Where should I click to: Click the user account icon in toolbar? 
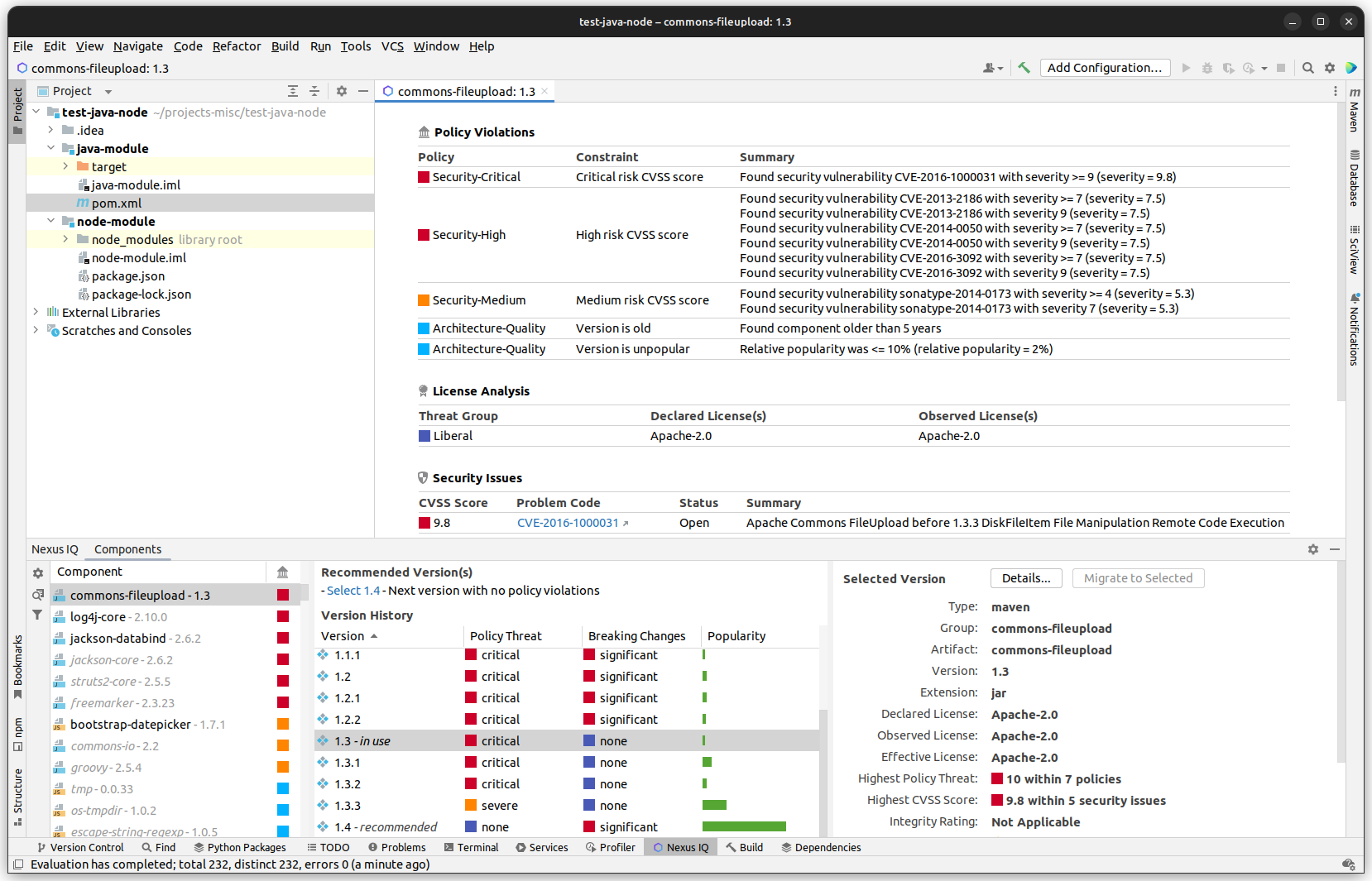coord(992,68)
